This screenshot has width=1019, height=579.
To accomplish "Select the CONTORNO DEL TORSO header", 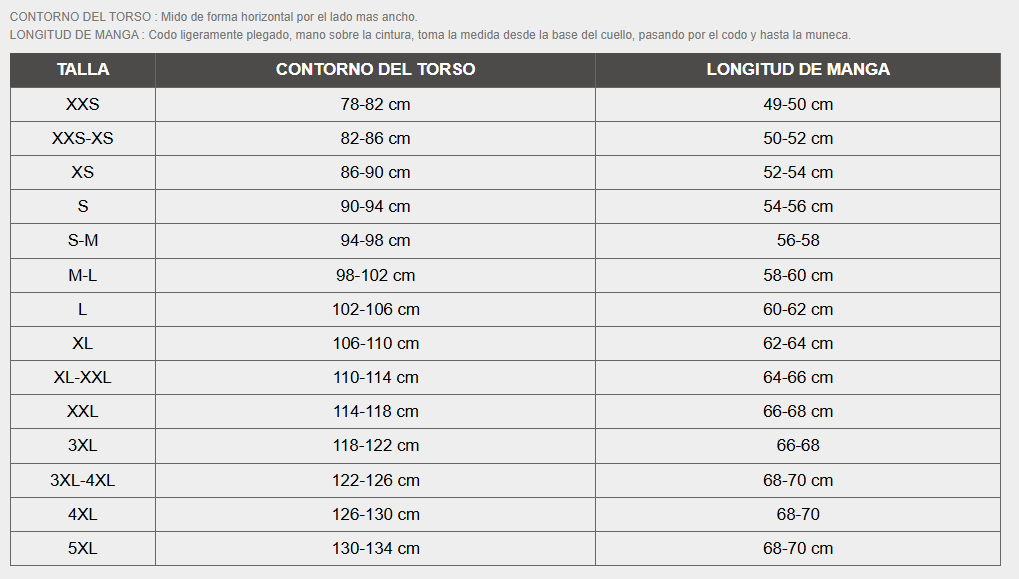I will click(375, 70).
